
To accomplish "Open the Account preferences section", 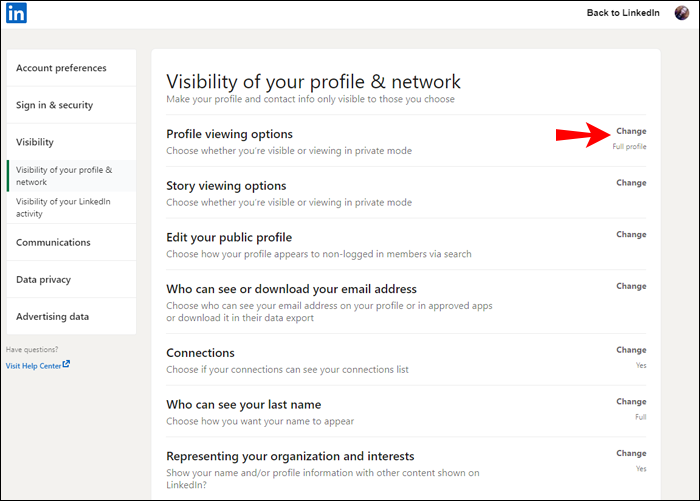I will (61, 68).
